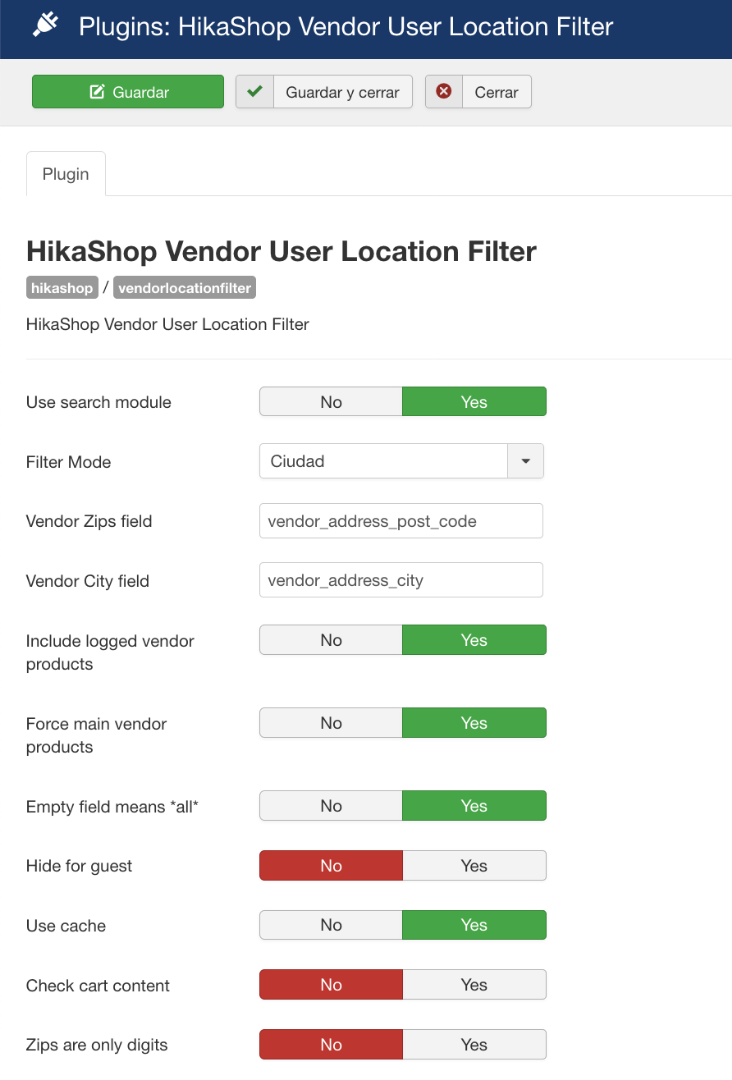Click the green checkmark icon beside Guardar y cerrar

click(x=255, y=92)
